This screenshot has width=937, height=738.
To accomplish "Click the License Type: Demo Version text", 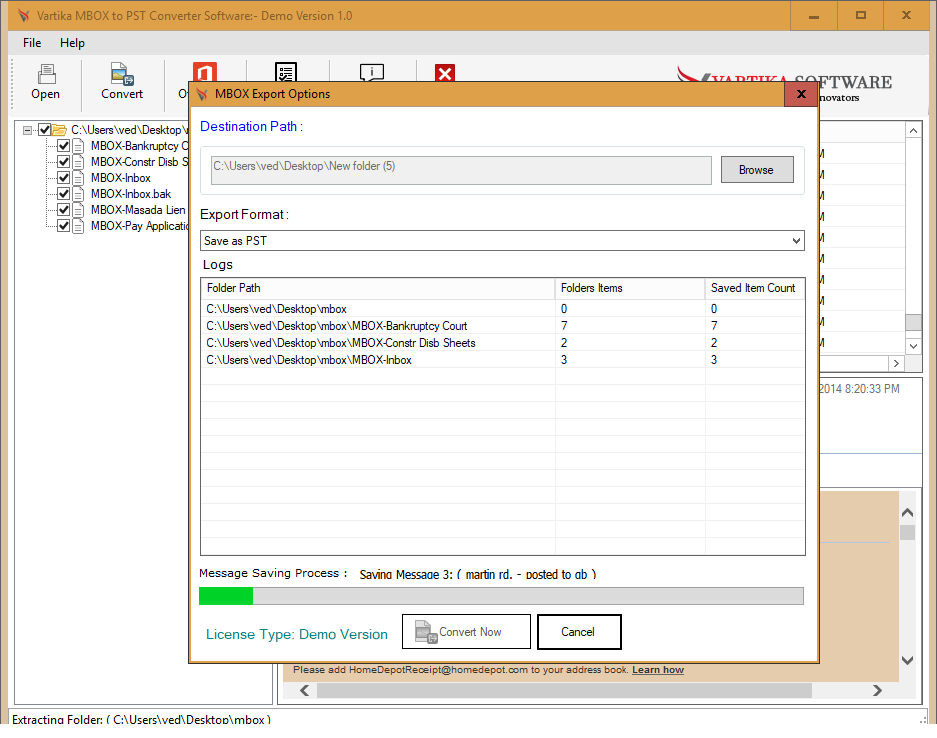I will (297, 635).
